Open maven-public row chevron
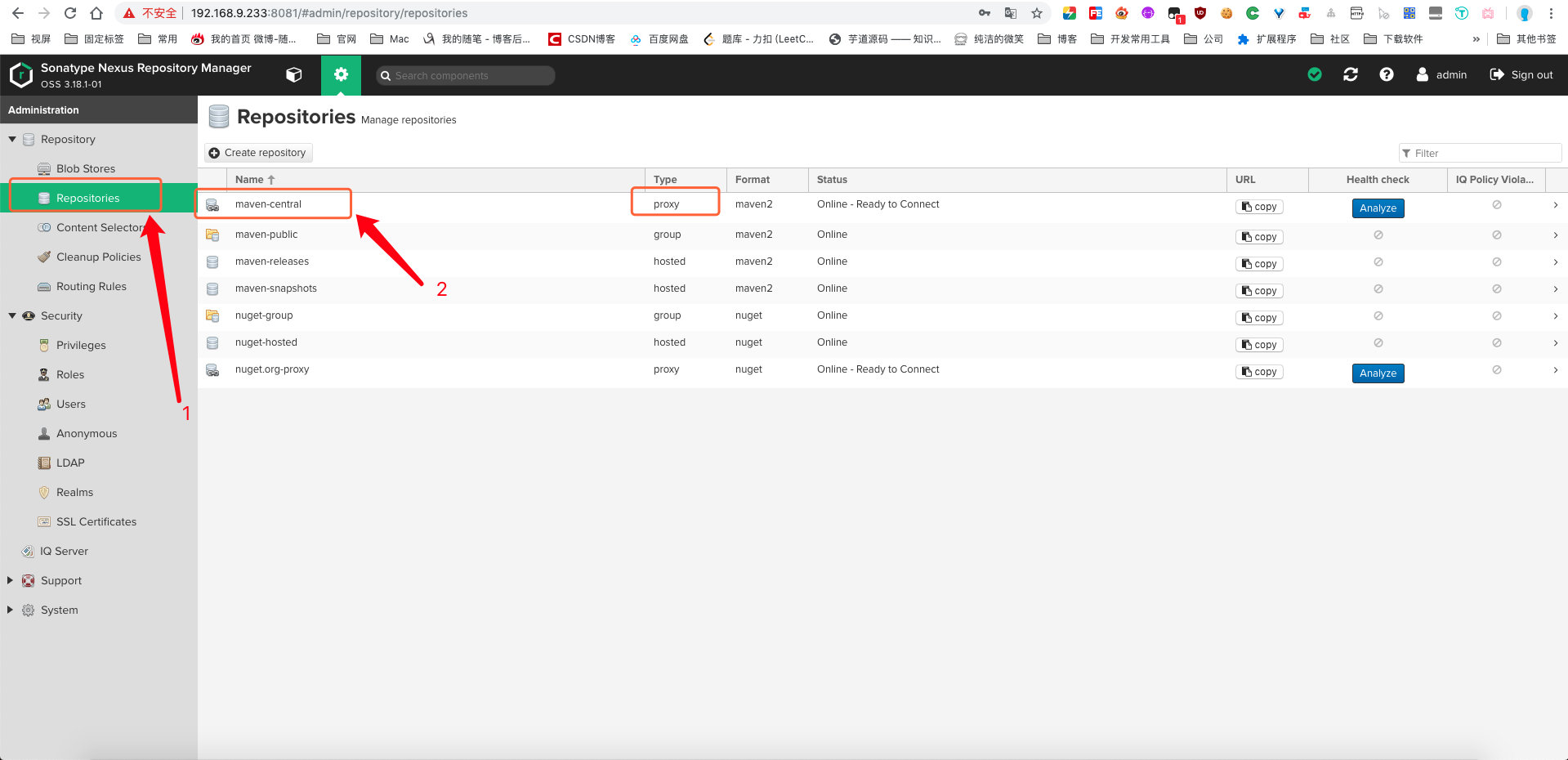This screenshot has height=760, width=1568. tap(1555, 235)
